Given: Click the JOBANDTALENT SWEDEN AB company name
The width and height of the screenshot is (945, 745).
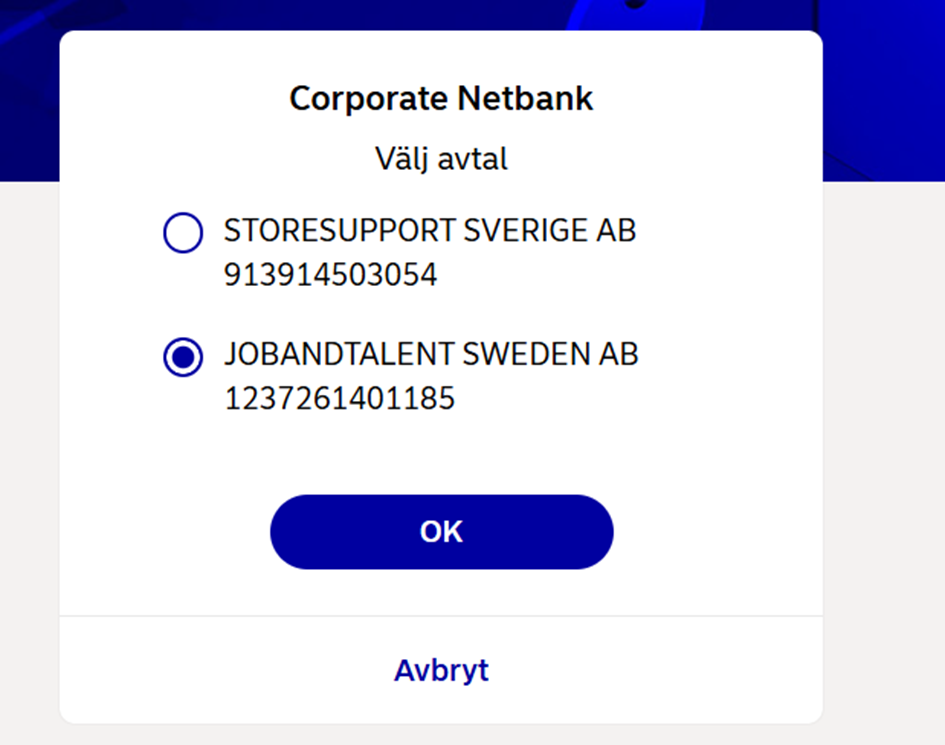Looking at the screenshot, I should [x=431, y=355].
